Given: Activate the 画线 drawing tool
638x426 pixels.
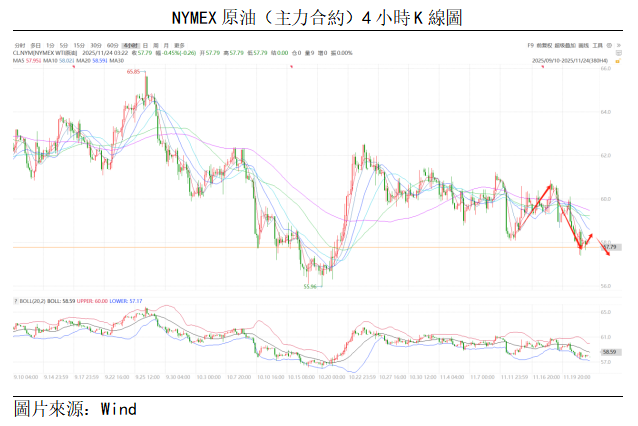Looking at the screenshot, I should point(584,46).
